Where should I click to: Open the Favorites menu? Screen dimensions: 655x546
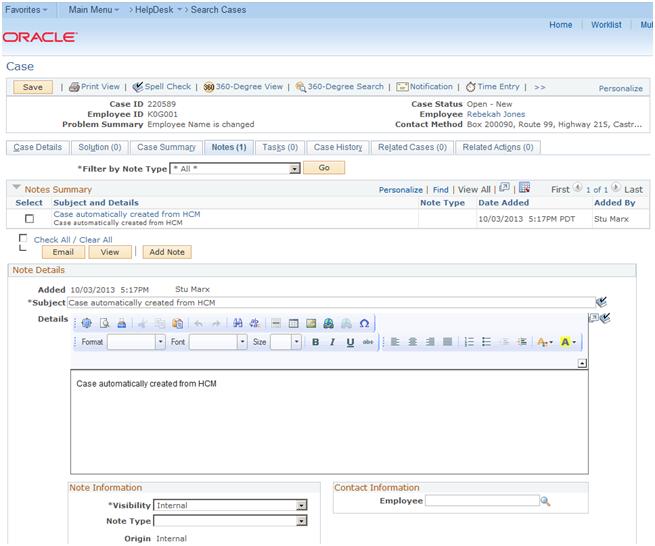[26, 10]
